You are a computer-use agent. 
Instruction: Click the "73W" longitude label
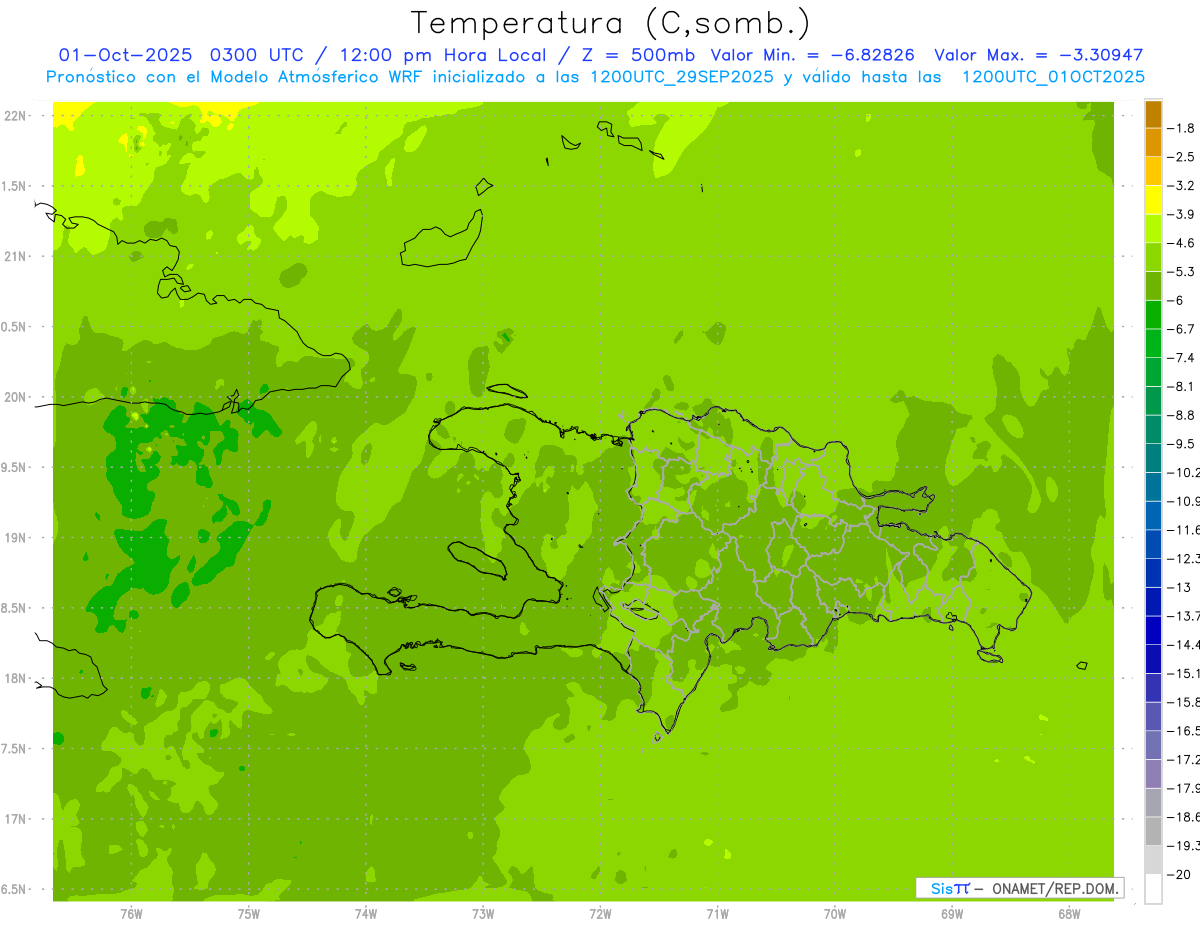tap(483, 914)
